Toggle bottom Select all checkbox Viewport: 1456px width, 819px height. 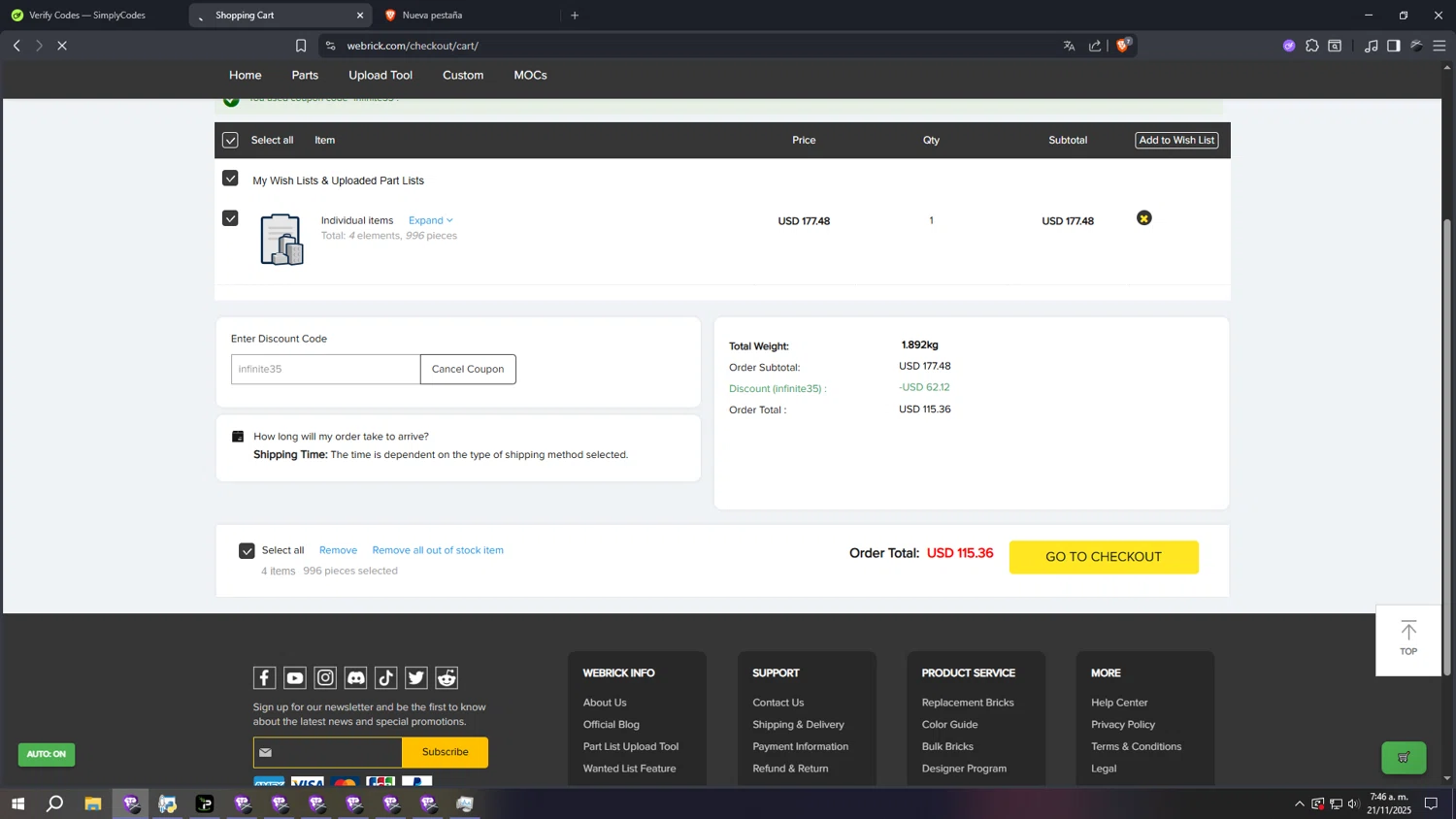[x=247, y=551]
